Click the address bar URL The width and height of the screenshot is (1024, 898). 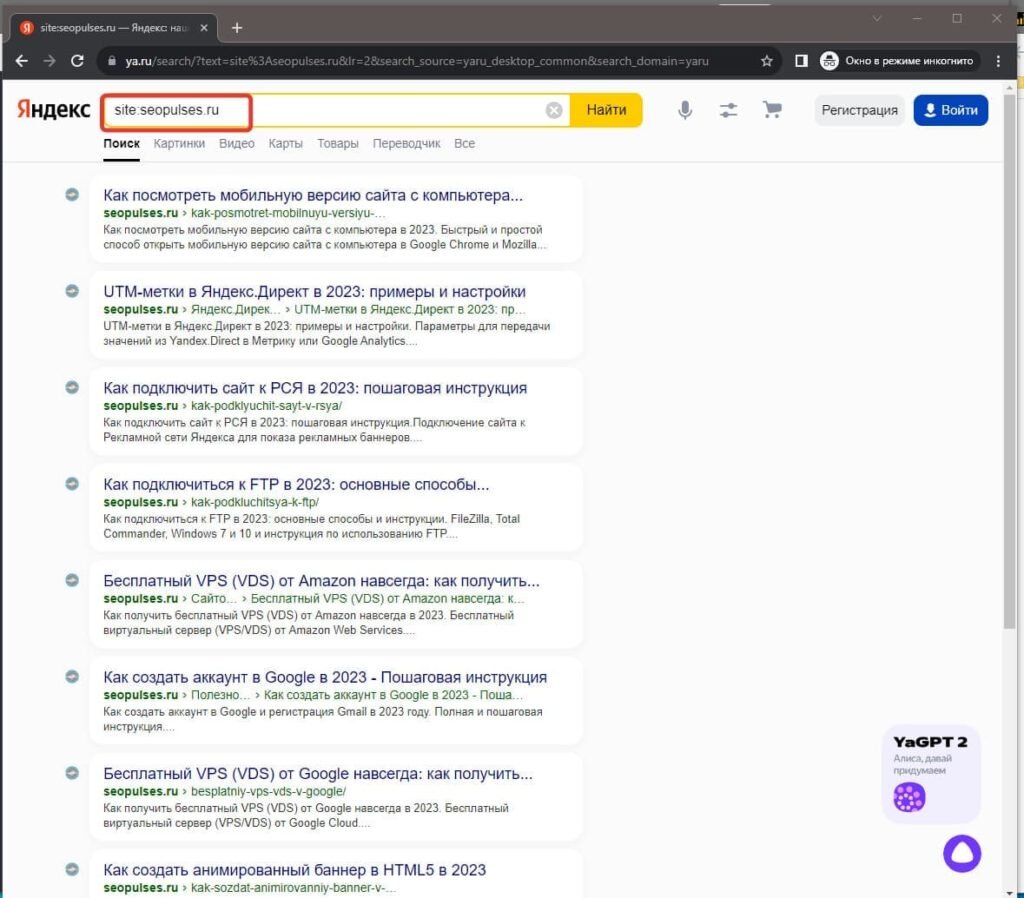click(417, 61)
